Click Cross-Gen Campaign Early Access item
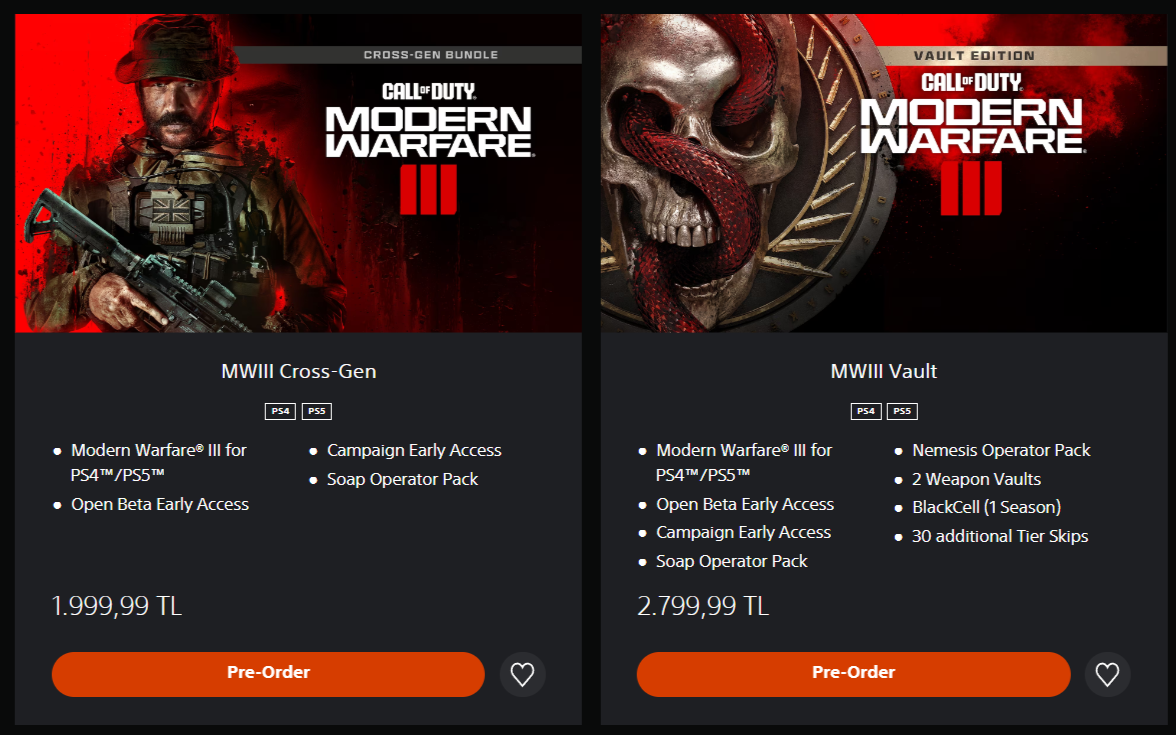 [x=414, y=451]
